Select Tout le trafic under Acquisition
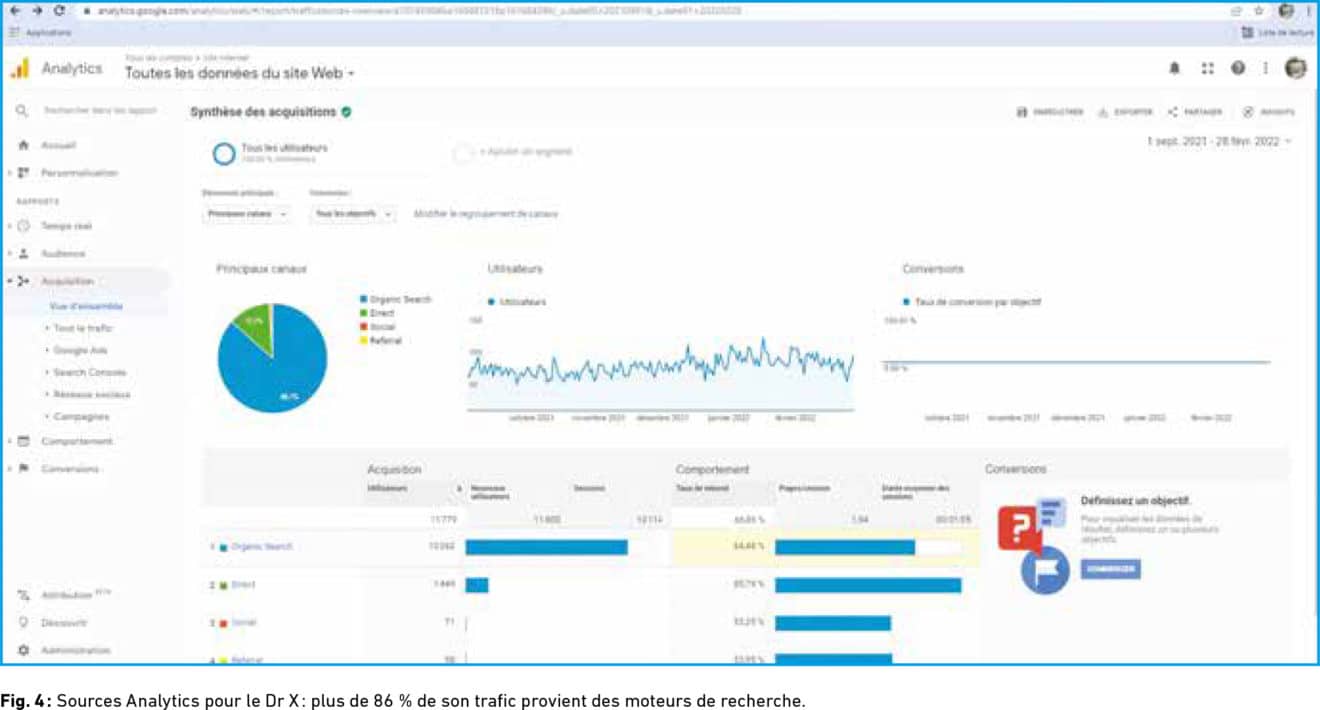This screenshot has width=1320, height=710. (83, 328)
